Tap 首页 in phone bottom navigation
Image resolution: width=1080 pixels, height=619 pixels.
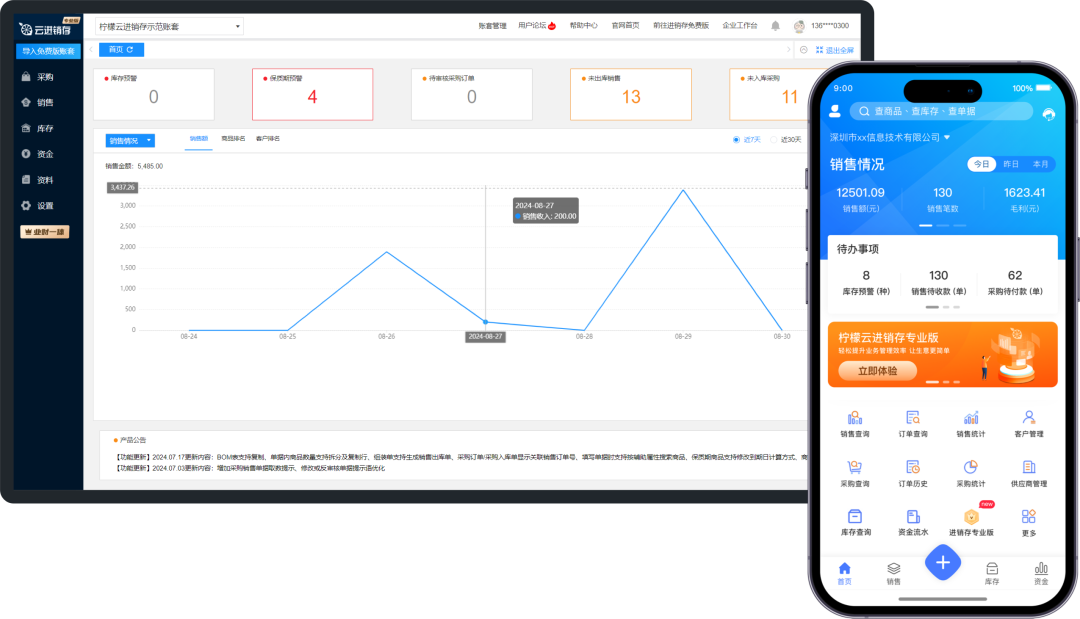[x=844, y=573]
